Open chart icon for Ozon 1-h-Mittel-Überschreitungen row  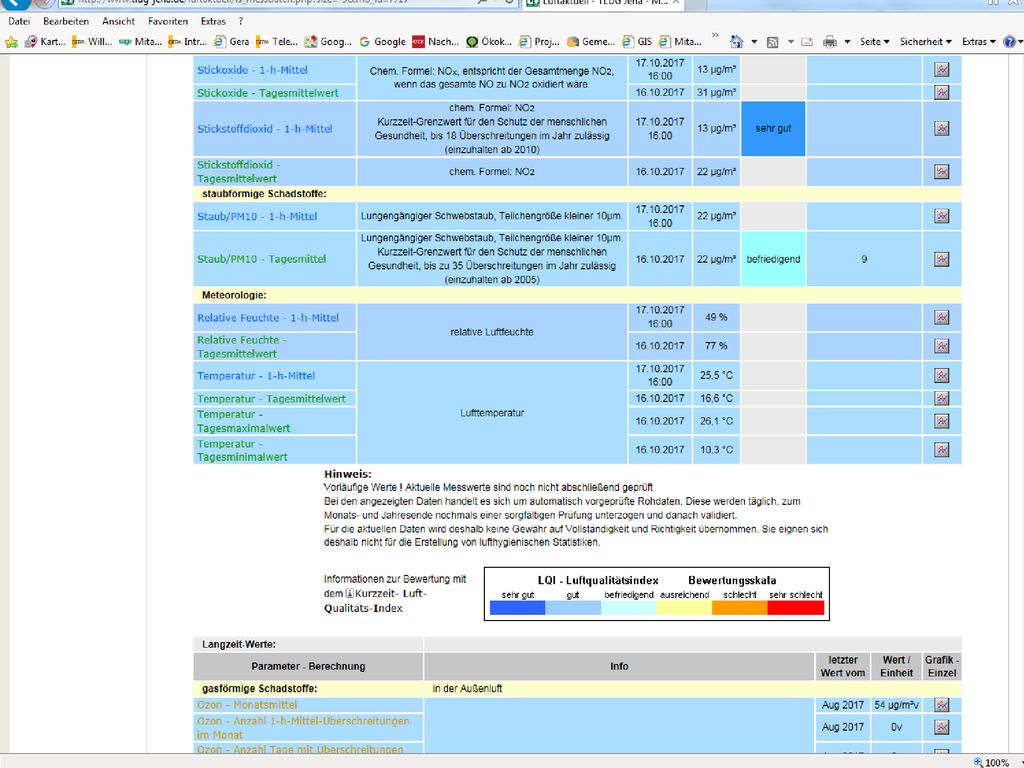coord(941,728)
